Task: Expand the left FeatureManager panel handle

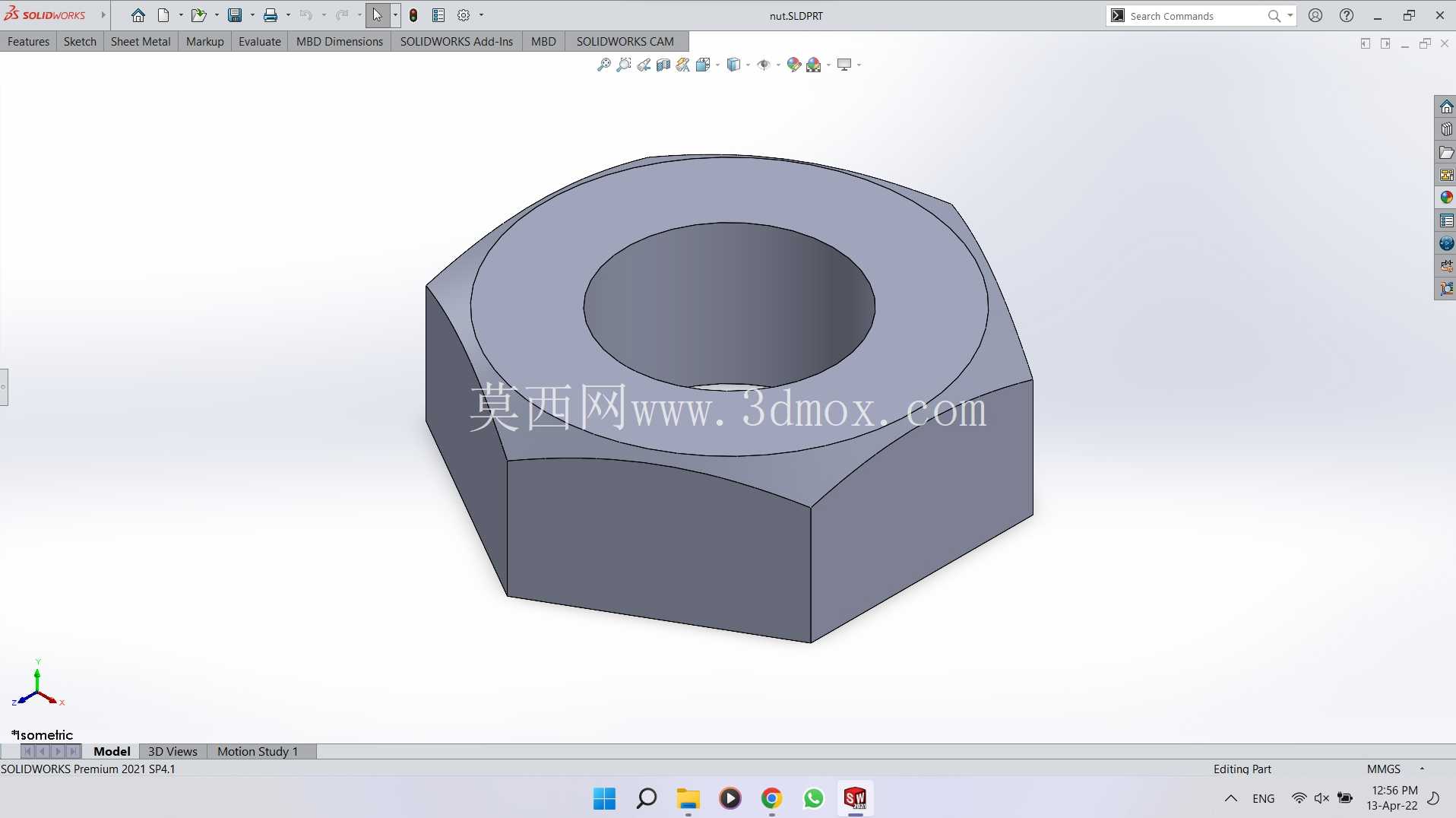Action: point(4,387)
